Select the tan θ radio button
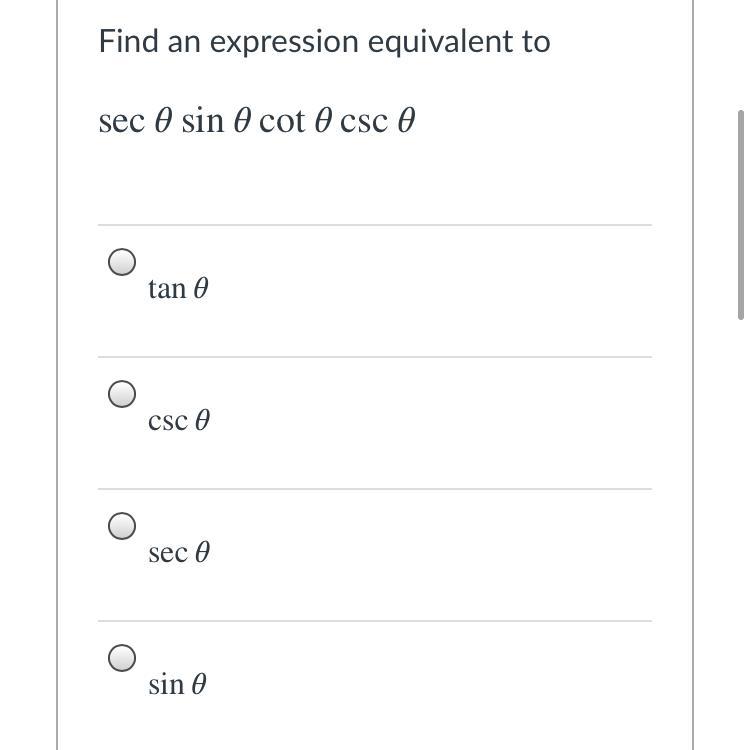The height and width of the screenshot is (750, 750). point(122,262)
